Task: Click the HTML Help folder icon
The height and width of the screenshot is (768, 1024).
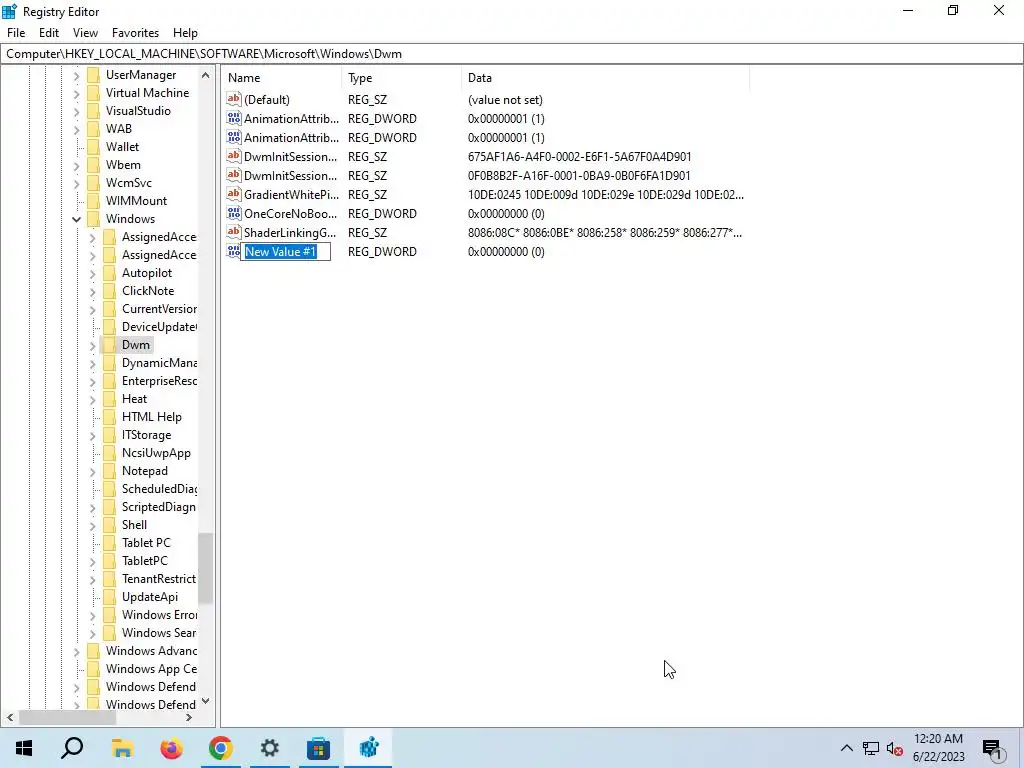Action: tap(109, 417)
